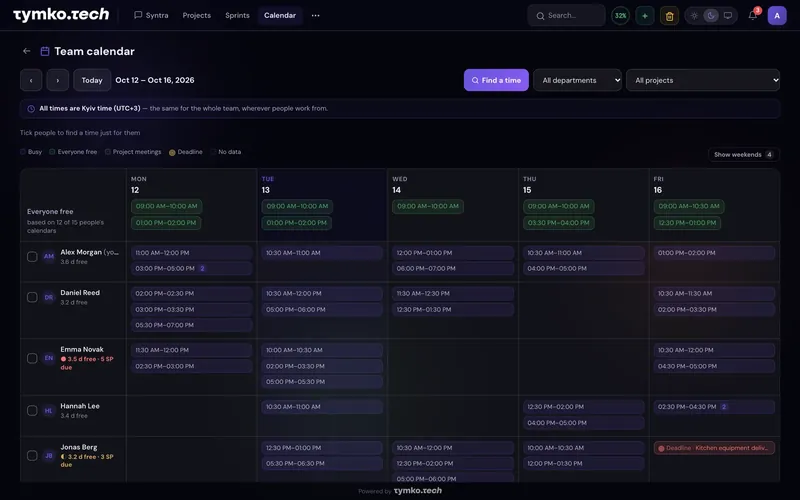Viewport: 800px width, 500px height.
Task: Open Daniel Reed's Monday 05:30 PM–07:00 PM block
Action: pyautogui.click(x=191, y=325)
